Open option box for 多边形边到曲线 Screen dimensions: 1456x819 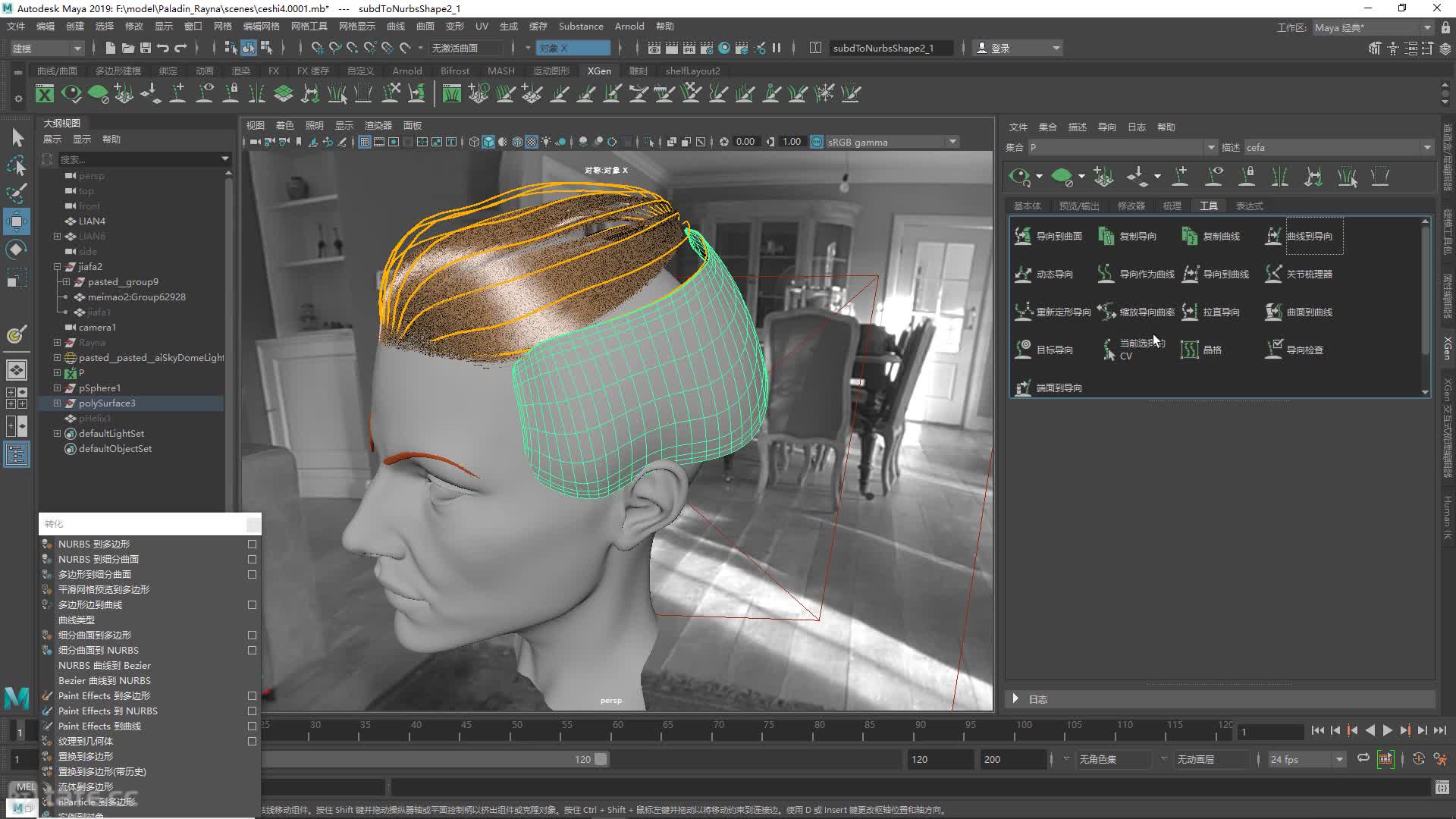coord(253,604)
